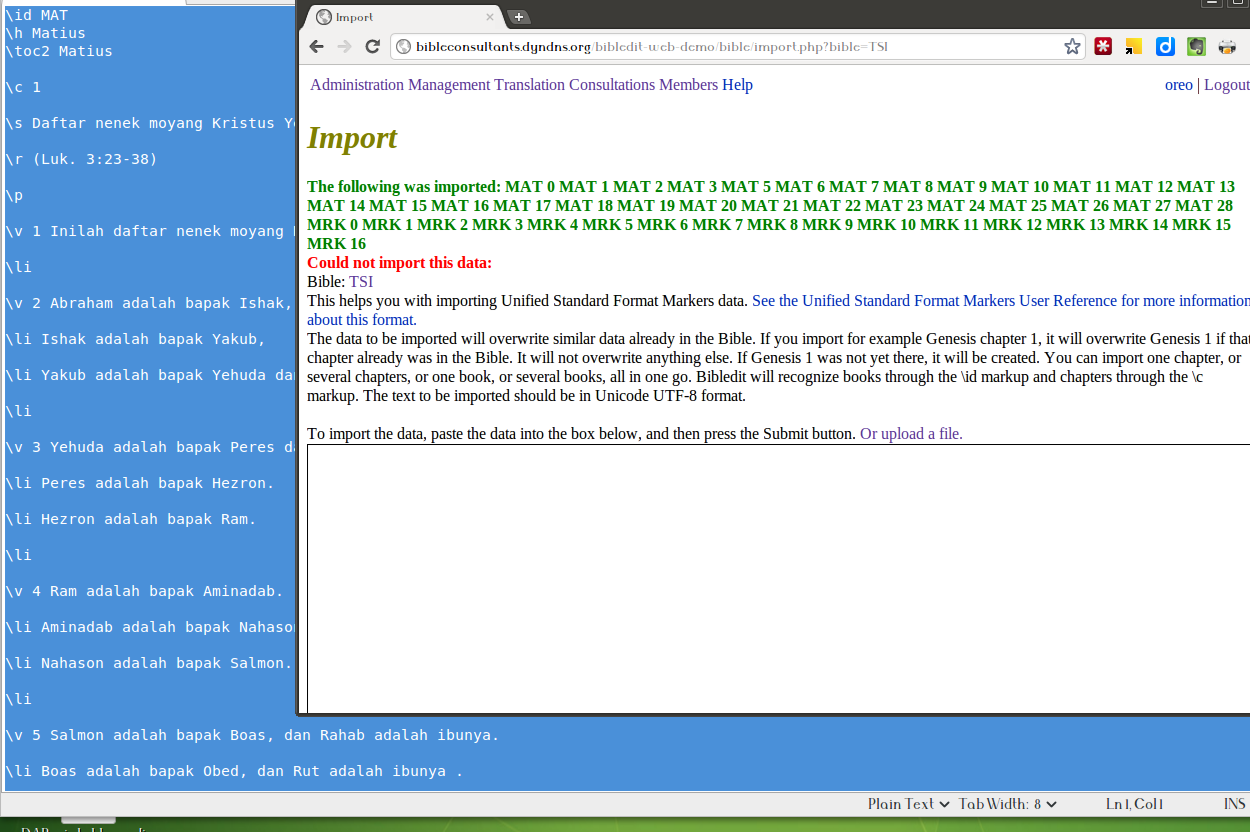Open Plain Text language dropdown in editor
The height and width of the screenshot is (832, 1250).
click(908, 804)
